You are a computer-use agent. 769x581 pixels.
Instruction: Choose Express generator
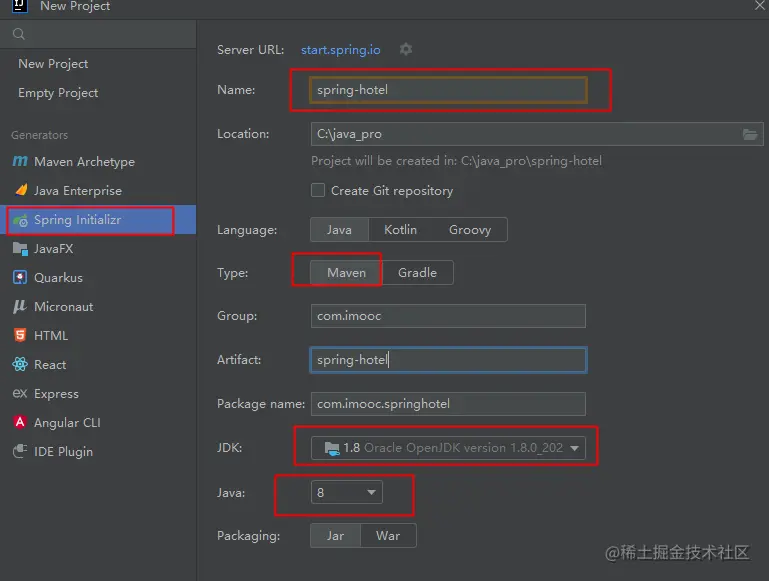click(98, 393)
